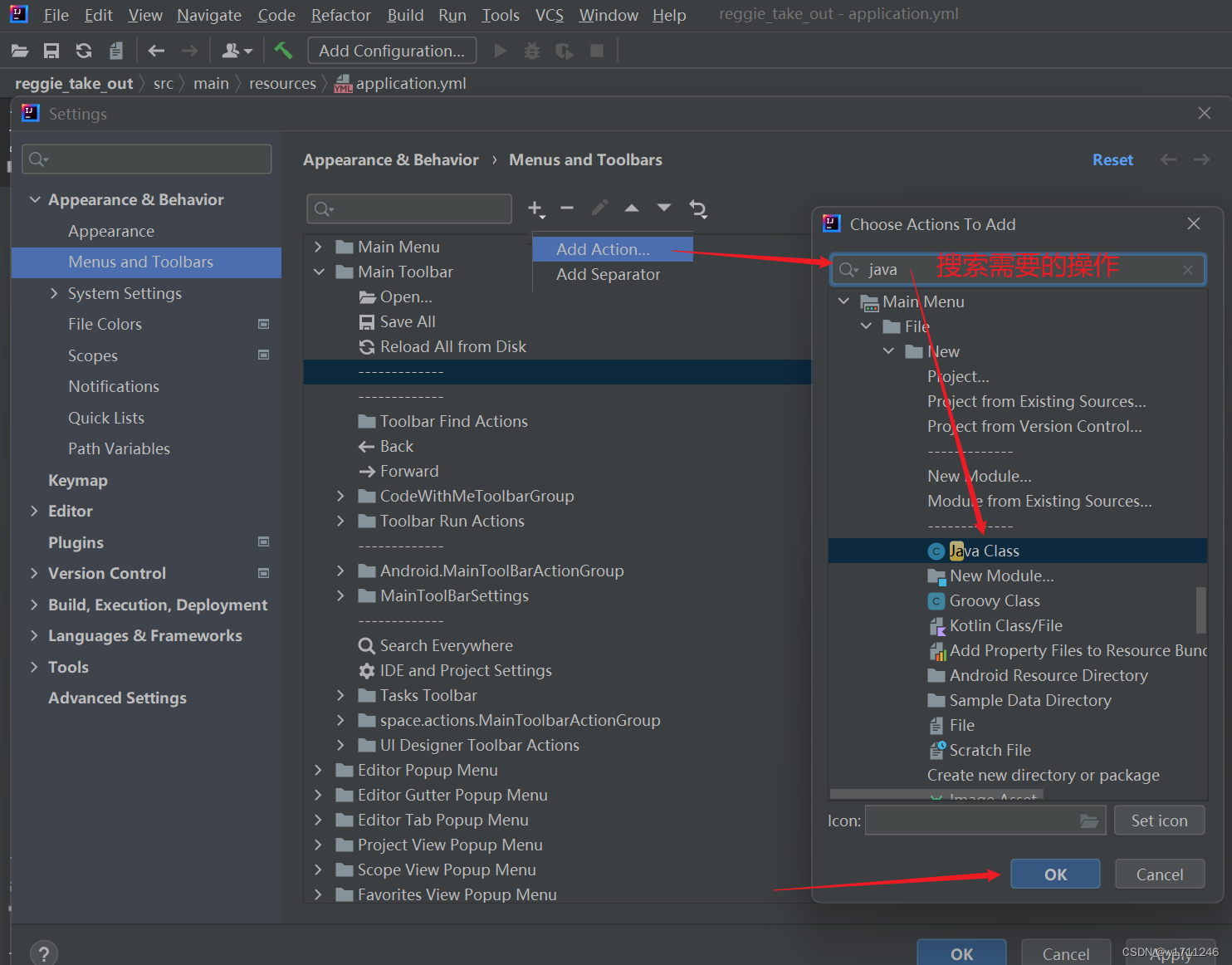Click the Edit pencil icon above actions tree
The height and width of the screenshot is (965, 1232).
click(x=599, y=208)
